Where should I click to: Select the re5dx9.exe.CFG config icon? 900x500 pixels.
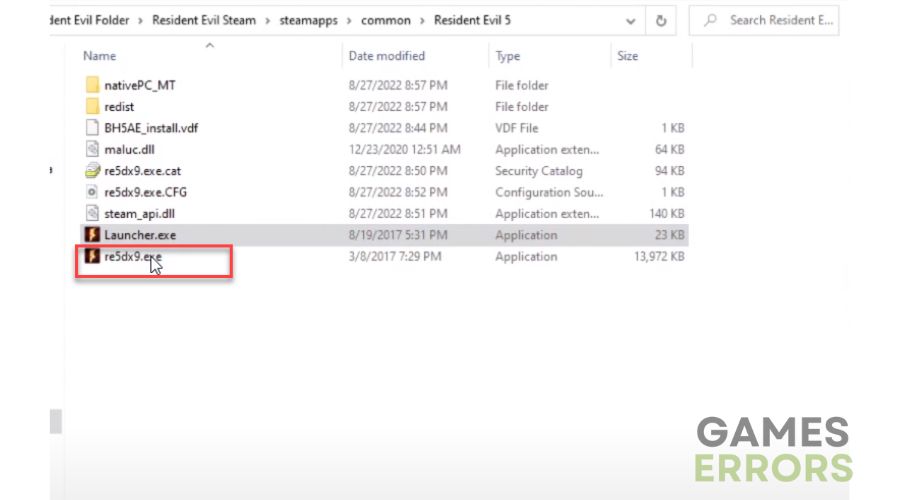92,192
